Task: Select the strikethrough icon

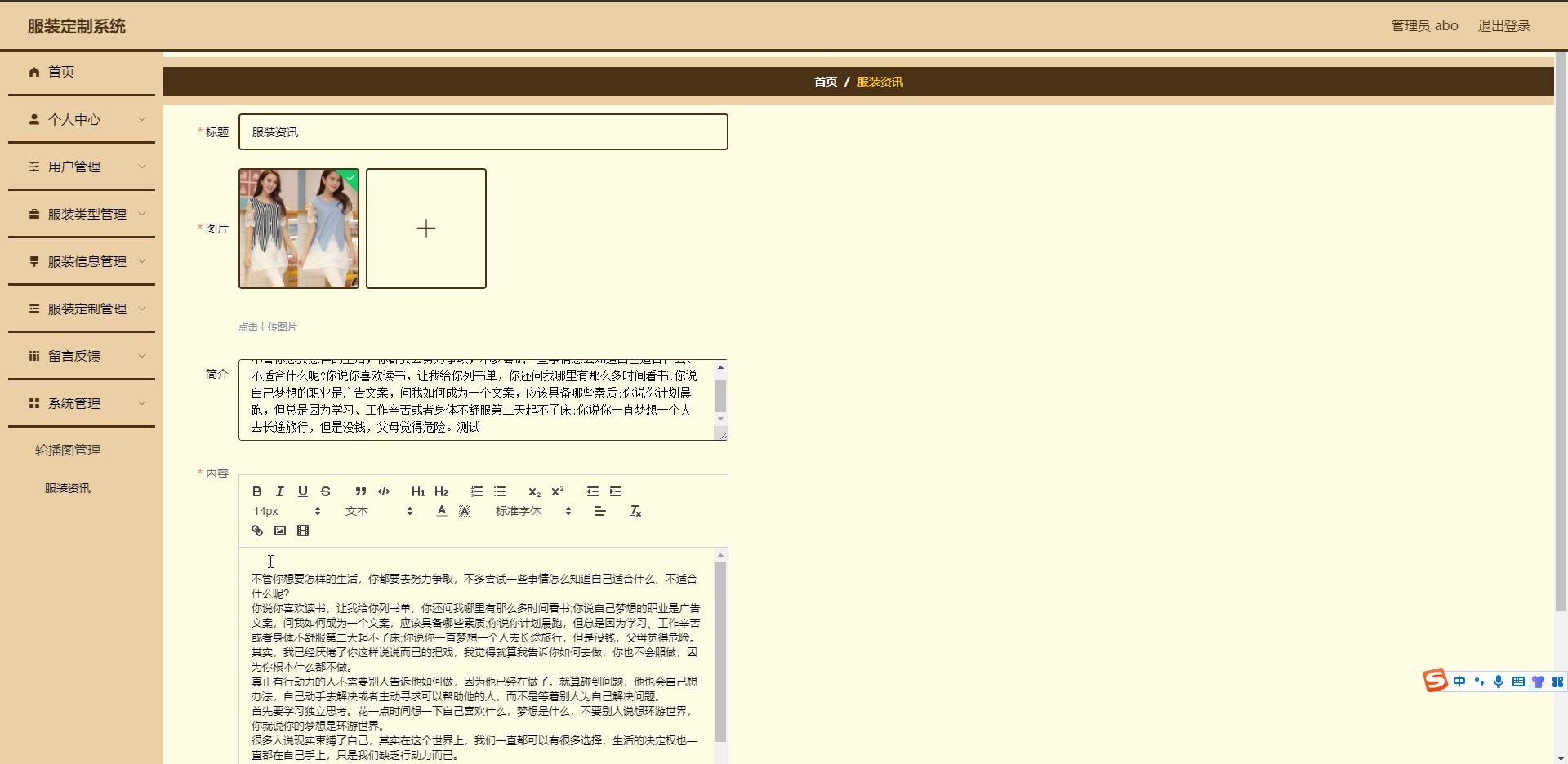Action: (x=325, y=491)
